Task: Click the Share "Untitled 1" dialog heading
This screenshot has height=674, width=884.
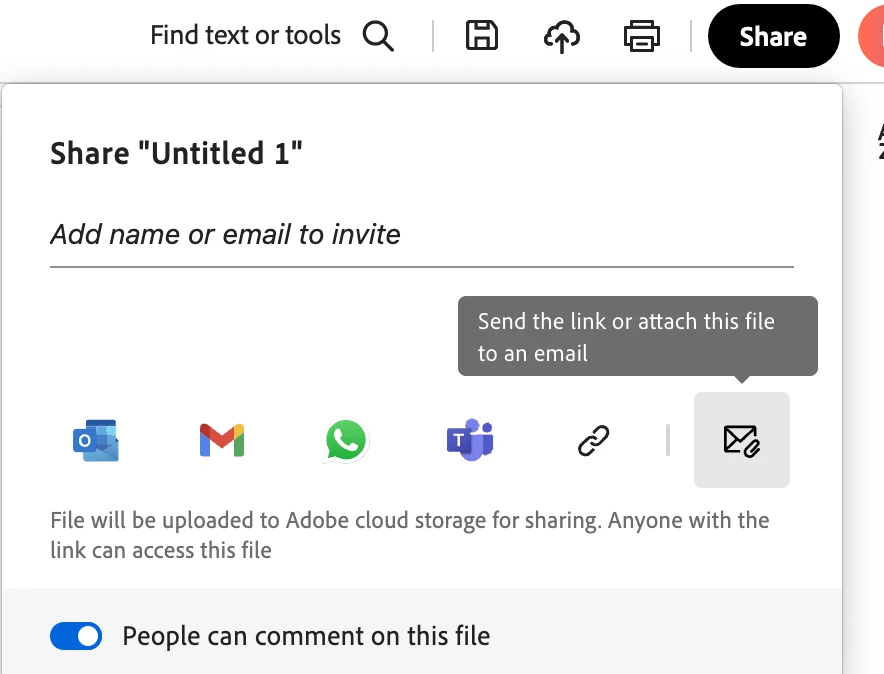Action: pyautogui.click(x=177, y=154)
